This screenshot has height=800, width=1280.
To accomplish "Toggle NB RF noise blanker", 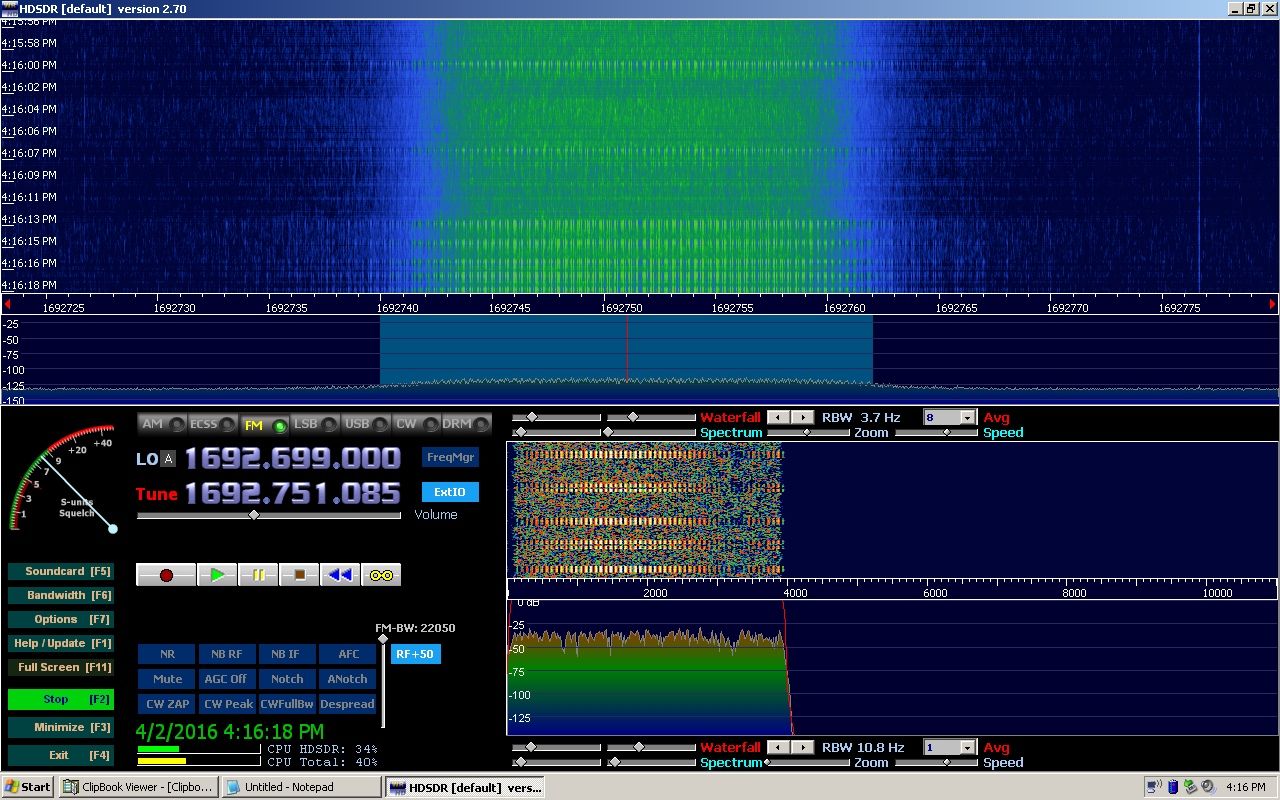I will (x=226, y=654).
